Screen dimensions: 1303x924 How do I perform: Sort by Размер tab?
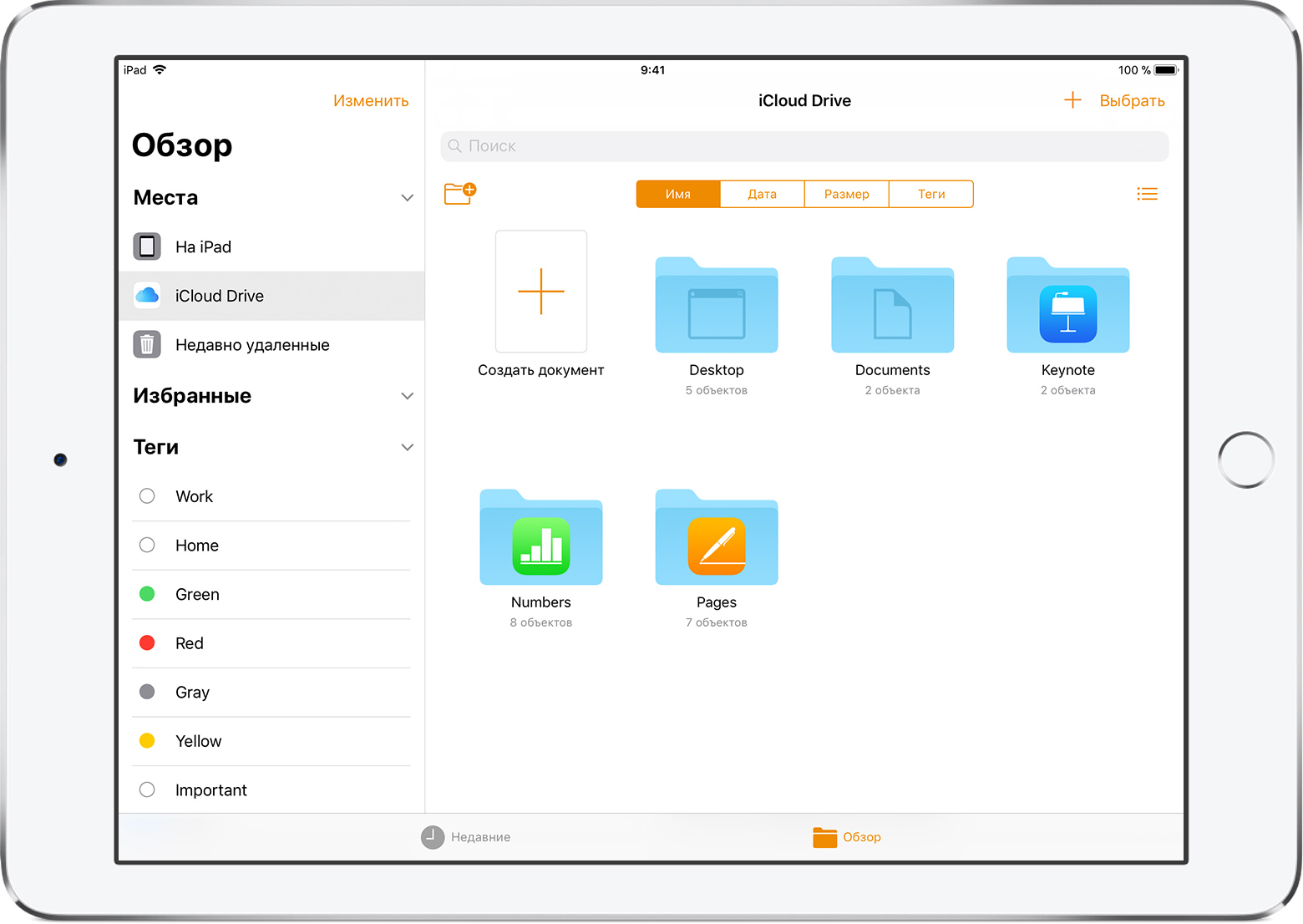pyautogui.click(x=847, y=194)
